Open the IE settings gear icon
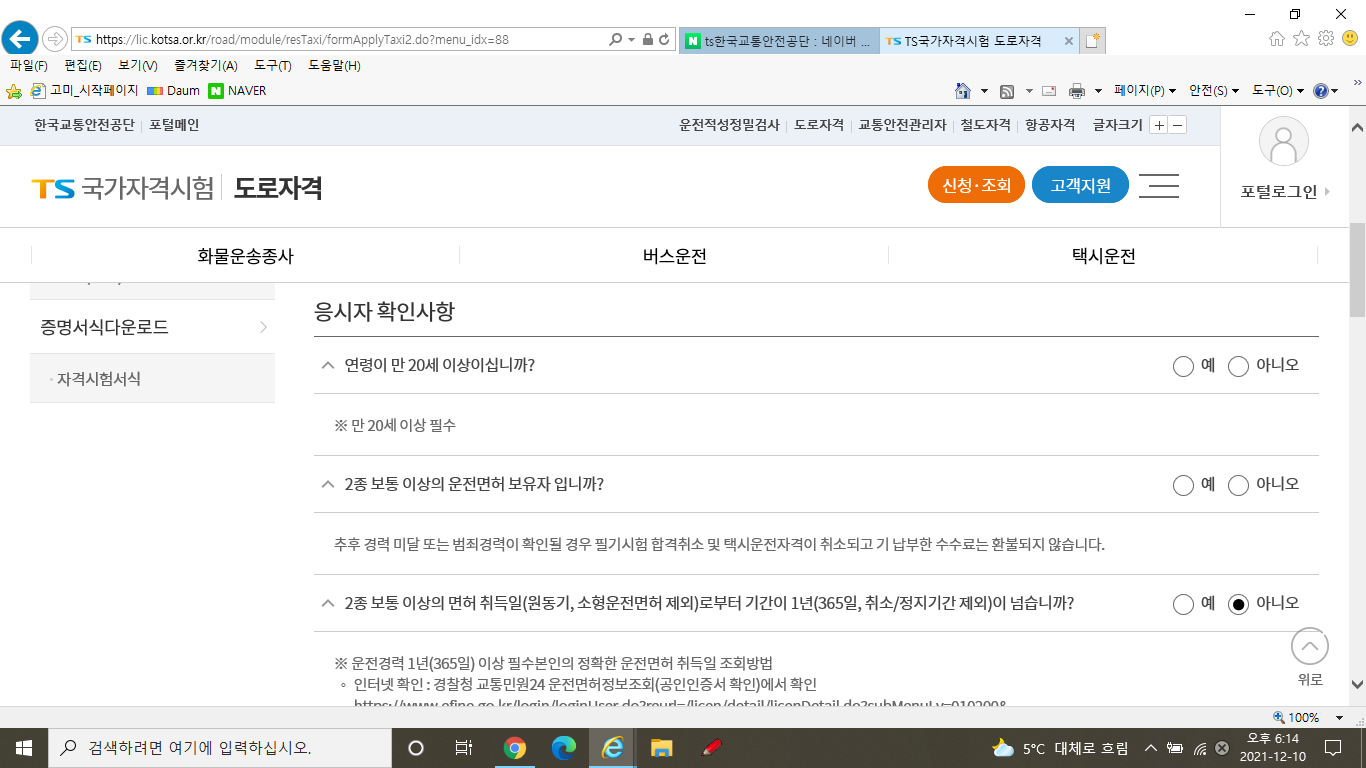The height and width of the screenshot is (768, 1366). 1326,39
